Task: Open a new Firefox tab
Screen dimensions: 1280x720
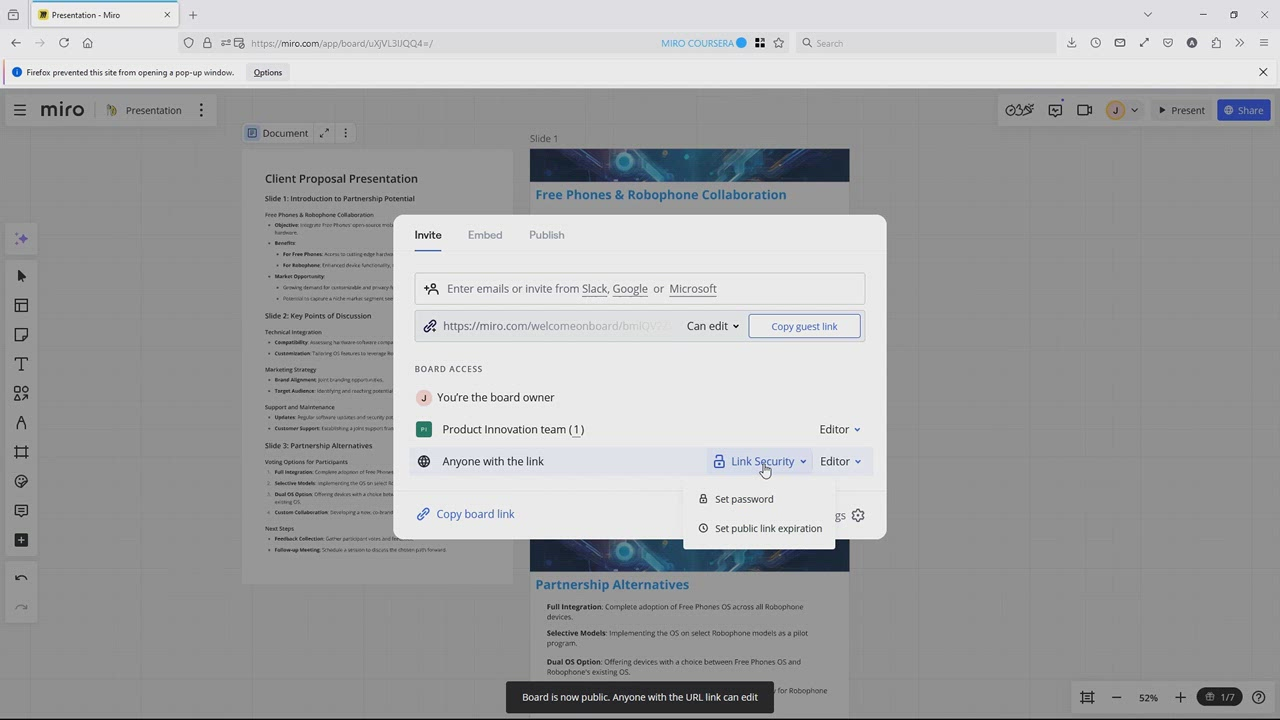Action: [193, 15]
